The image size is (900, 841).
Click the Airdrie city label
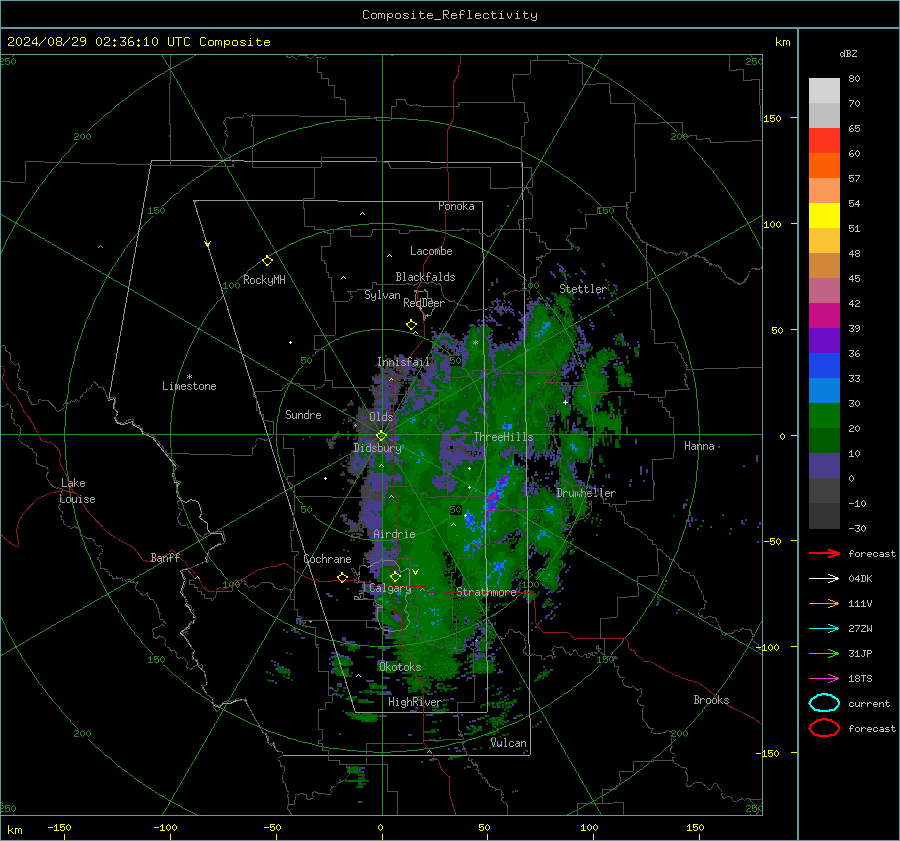click(x=394, y=534)
